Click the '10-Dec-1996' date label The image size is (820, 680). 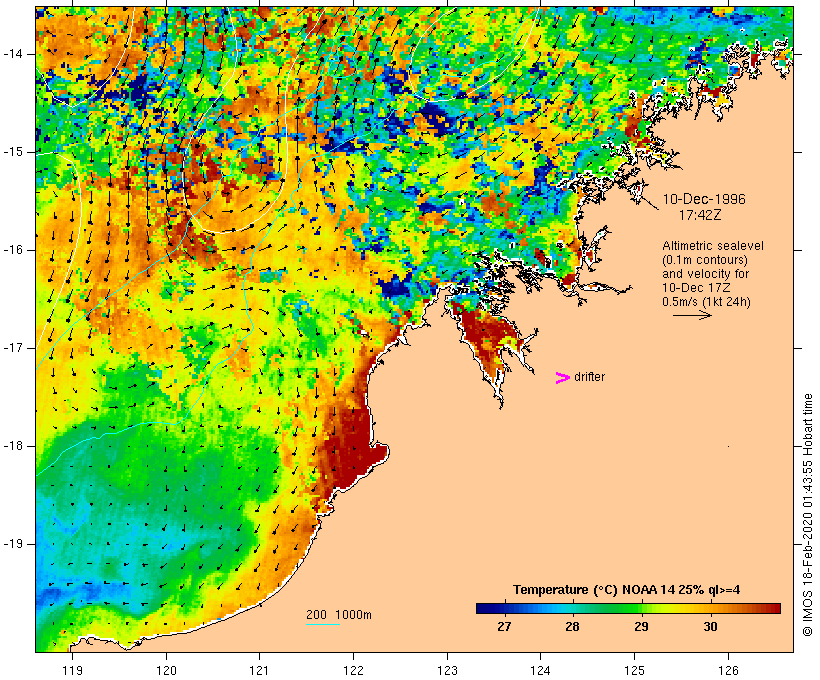tap(704, 199)
